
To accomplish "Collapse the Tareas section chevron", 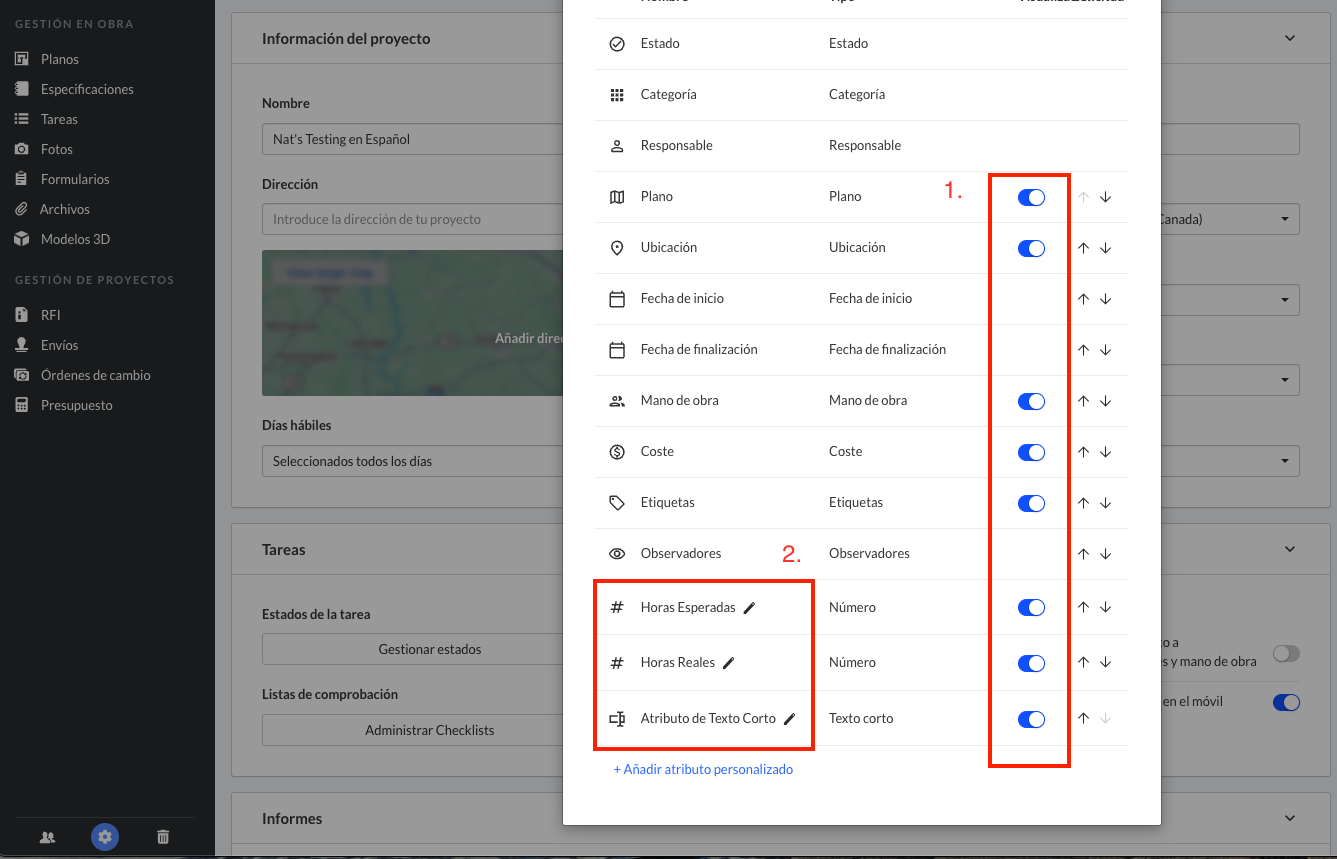I will point(1289,550).
